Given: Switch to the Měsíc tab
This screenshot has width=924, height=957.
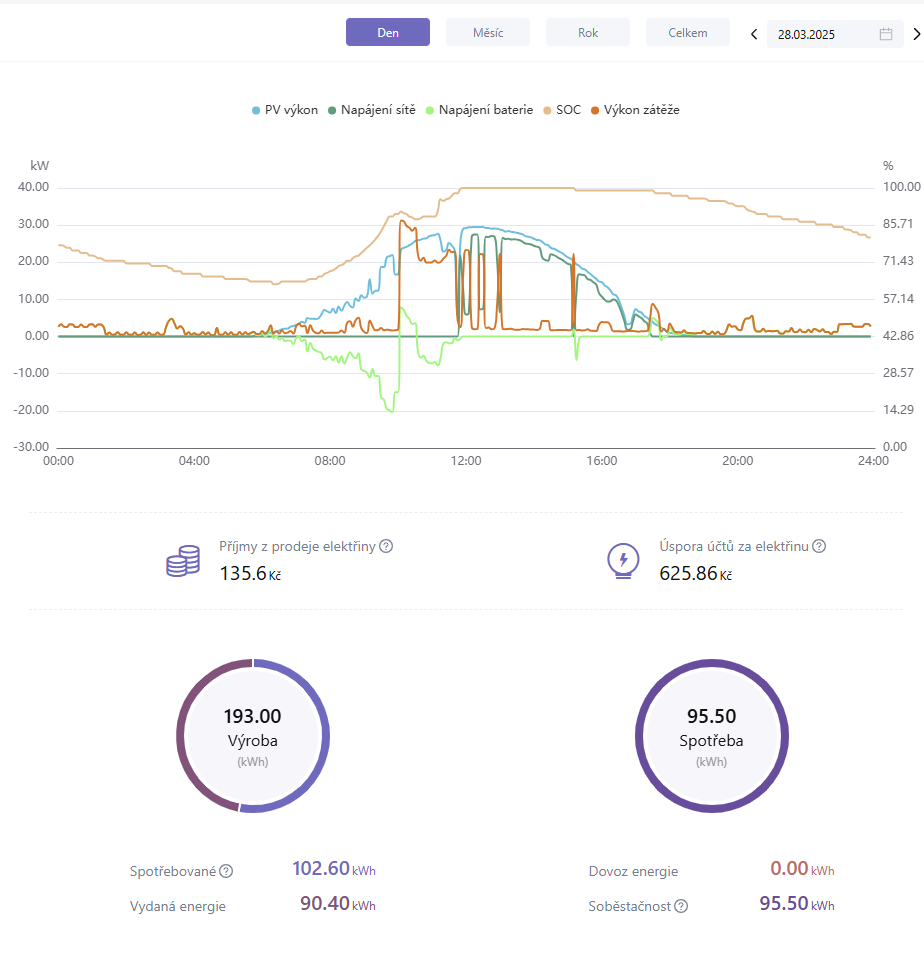Looking at the screenshot, I should (488, 33).
